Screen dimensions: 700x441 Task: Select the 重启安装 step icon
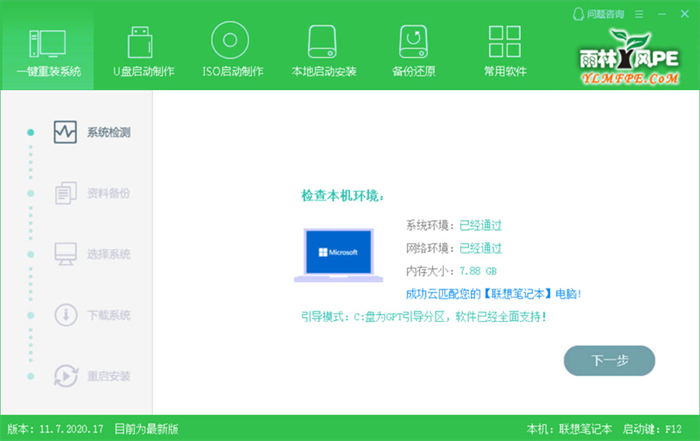(x=65, y=376)
